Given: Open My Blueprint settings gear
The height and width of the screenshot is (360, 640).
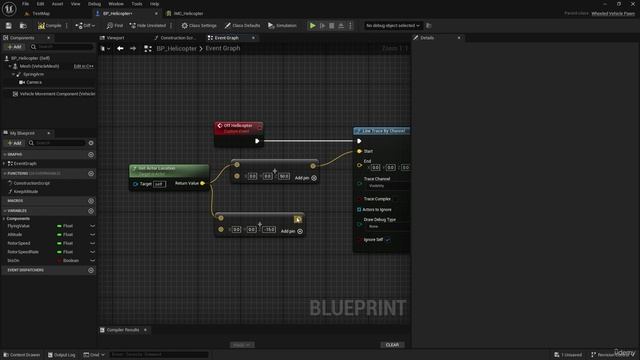Looking at the screenshot, I should click(91, 143).
